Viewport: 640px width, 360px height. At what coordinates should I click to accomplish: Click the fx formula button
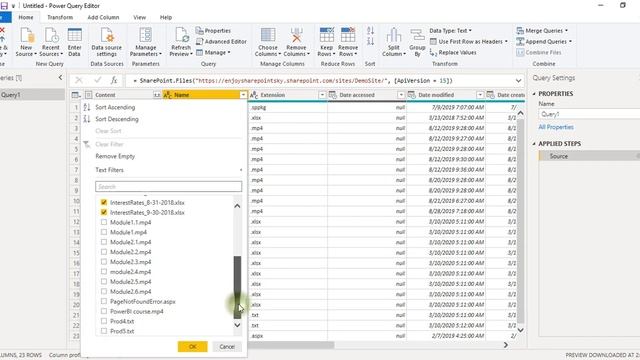pyautogui.click(x=114, y=80)
